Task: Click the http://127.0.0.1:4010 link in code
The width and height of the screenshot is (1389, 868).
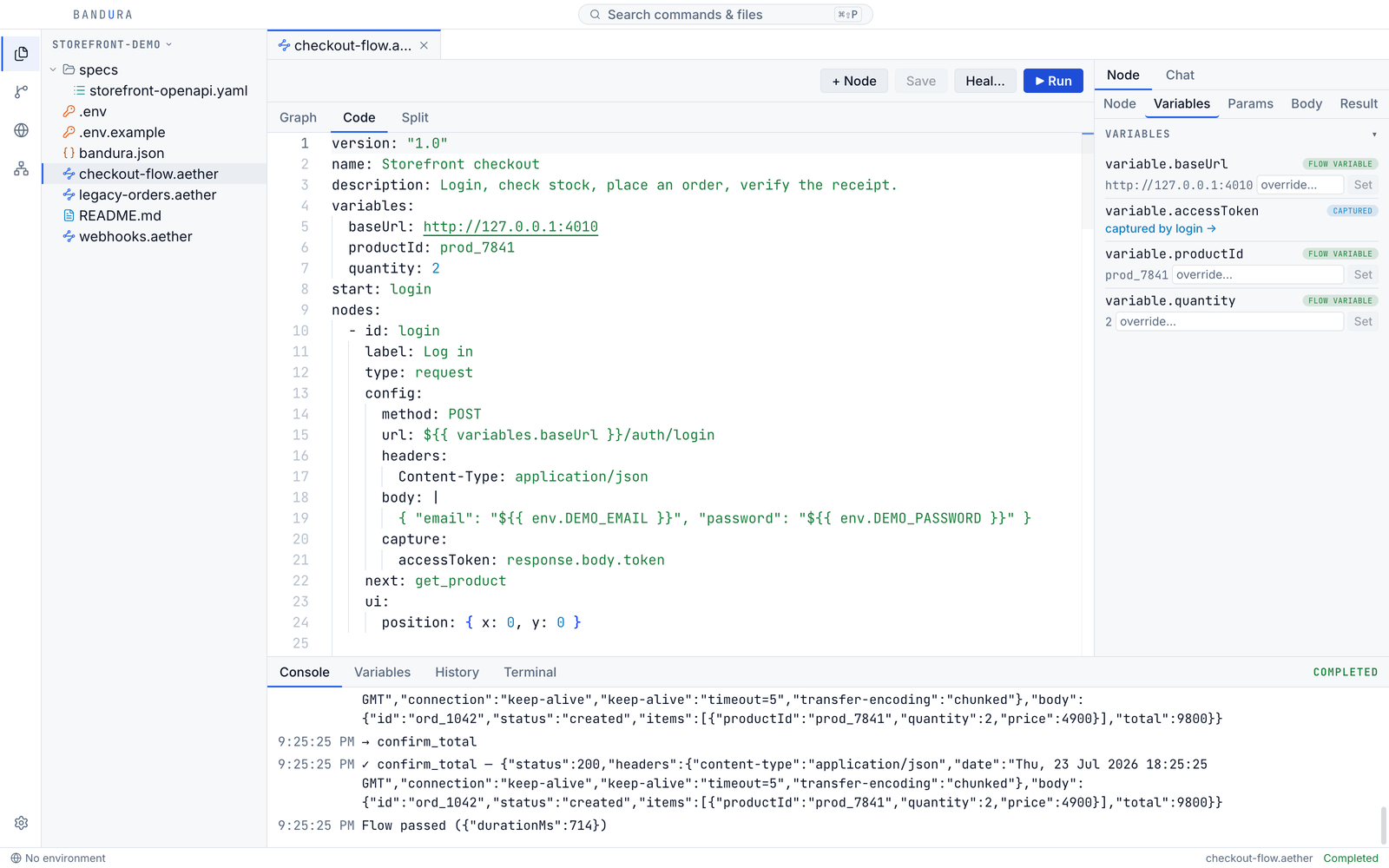Action: [x=510, y=227]
